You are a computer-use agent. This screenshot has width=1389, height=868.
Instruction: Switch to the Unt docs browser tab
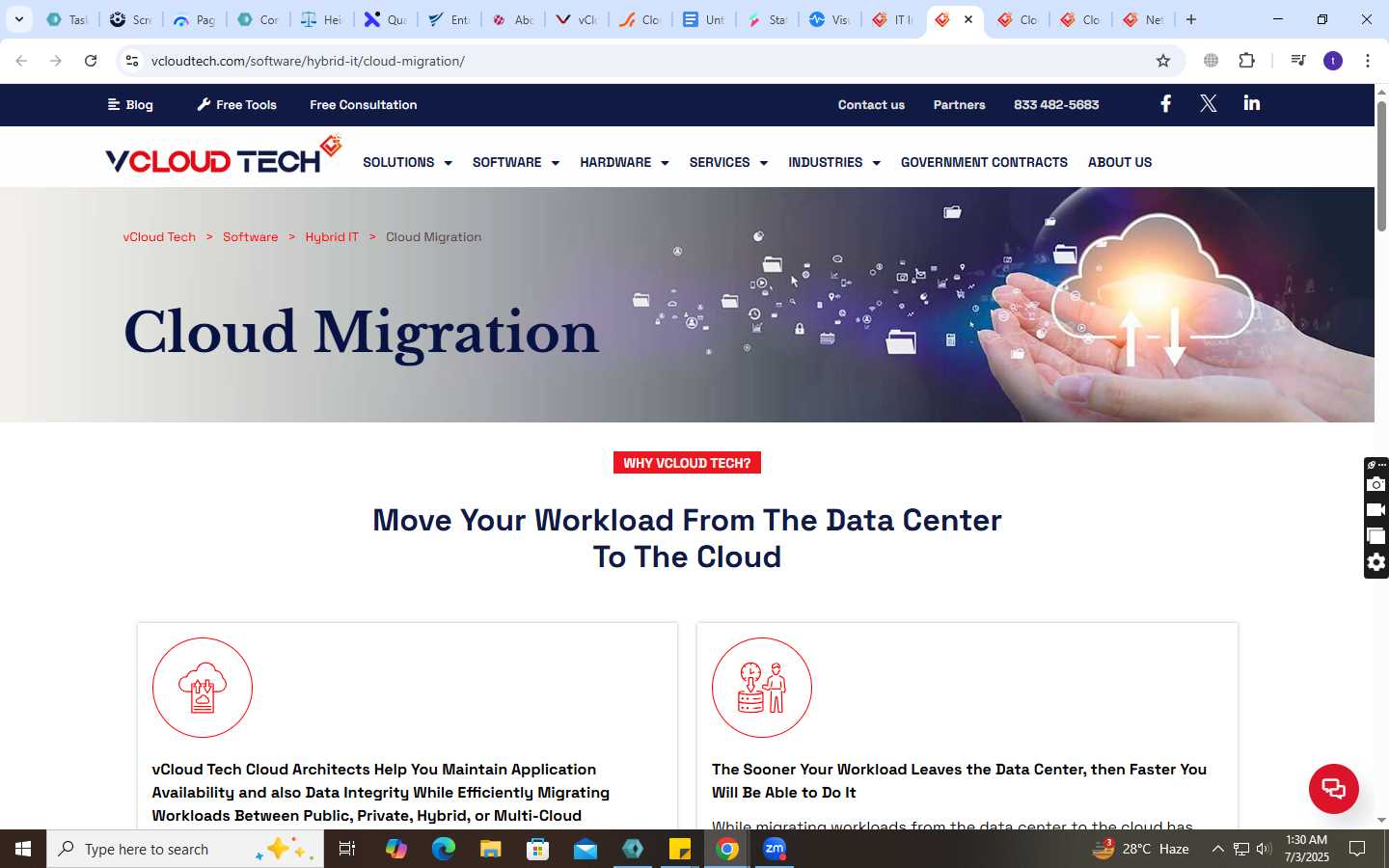[703, 19]
